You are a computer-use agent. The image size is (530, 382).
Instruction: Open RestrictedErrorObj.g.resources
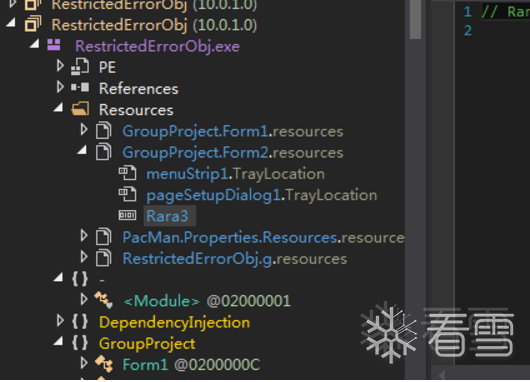click(235, 259)
